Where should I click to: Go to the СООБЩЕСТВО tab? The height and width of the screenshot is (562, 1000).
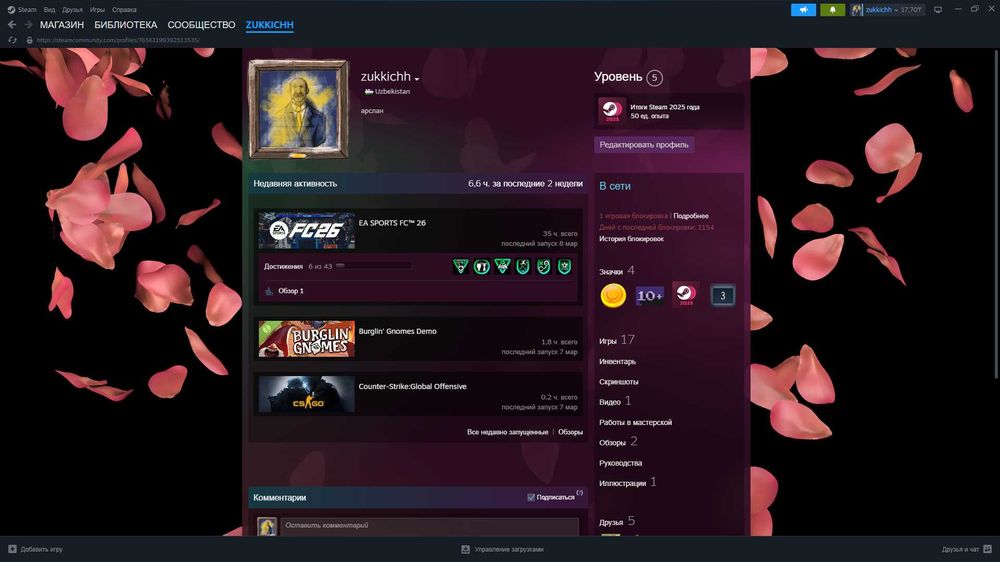tap(202, 25)
